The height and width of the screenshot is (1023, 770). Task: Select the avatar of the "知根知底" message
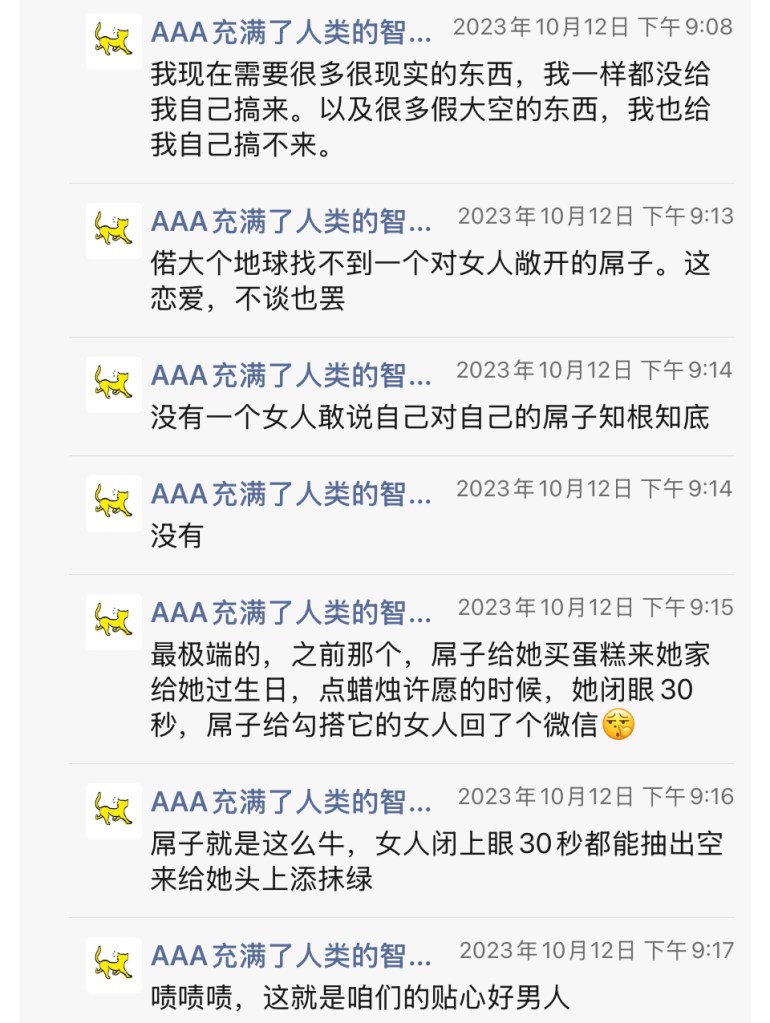[x=113, y=384]
